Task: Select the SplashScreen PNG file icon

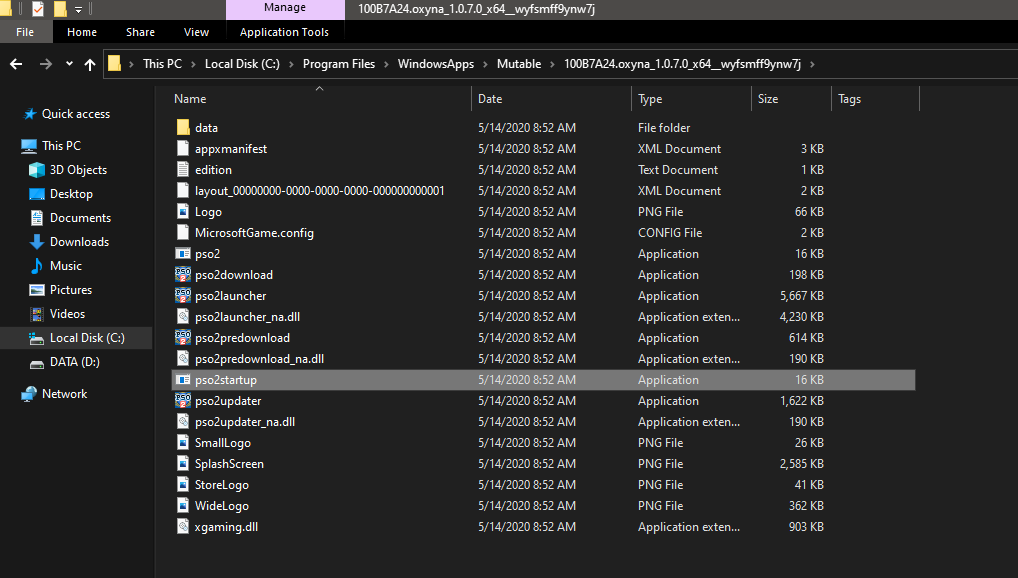Action: pyautogui.click(x=183, y=463)
